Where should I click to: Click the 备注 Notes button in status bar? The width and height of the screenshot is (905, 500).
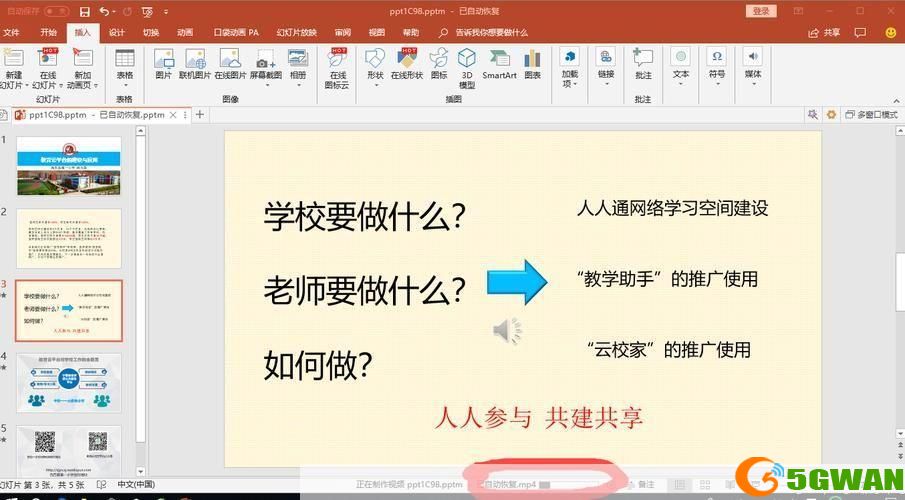click(641, 484)
